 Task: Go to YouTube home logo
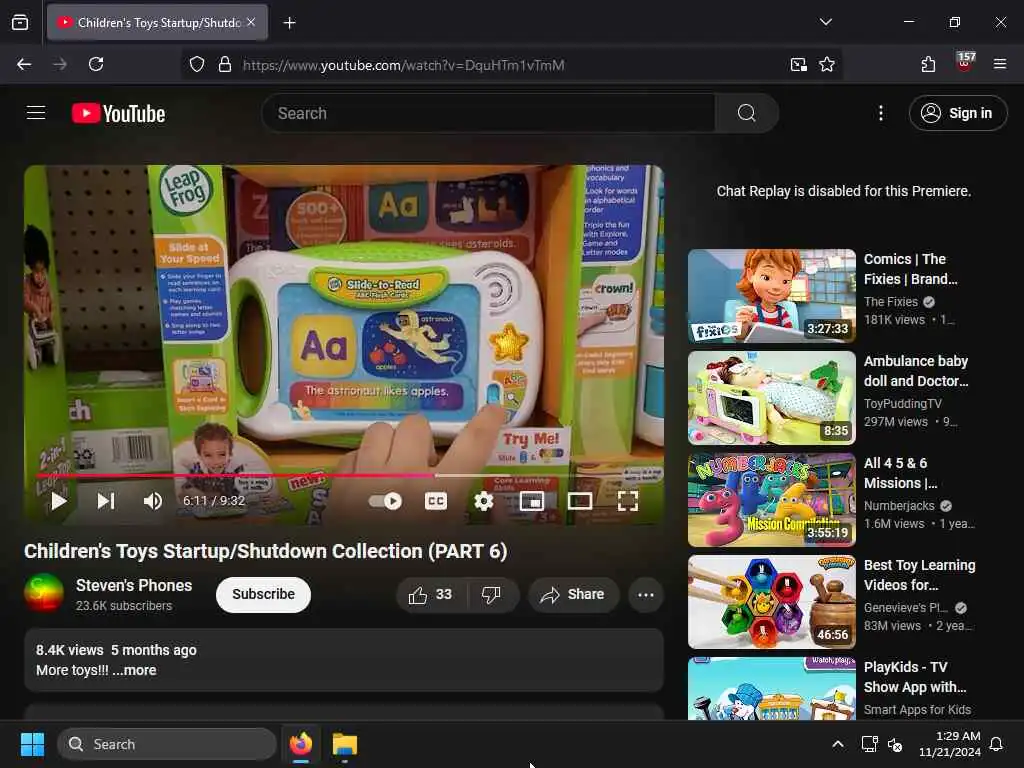coord(119,114)
